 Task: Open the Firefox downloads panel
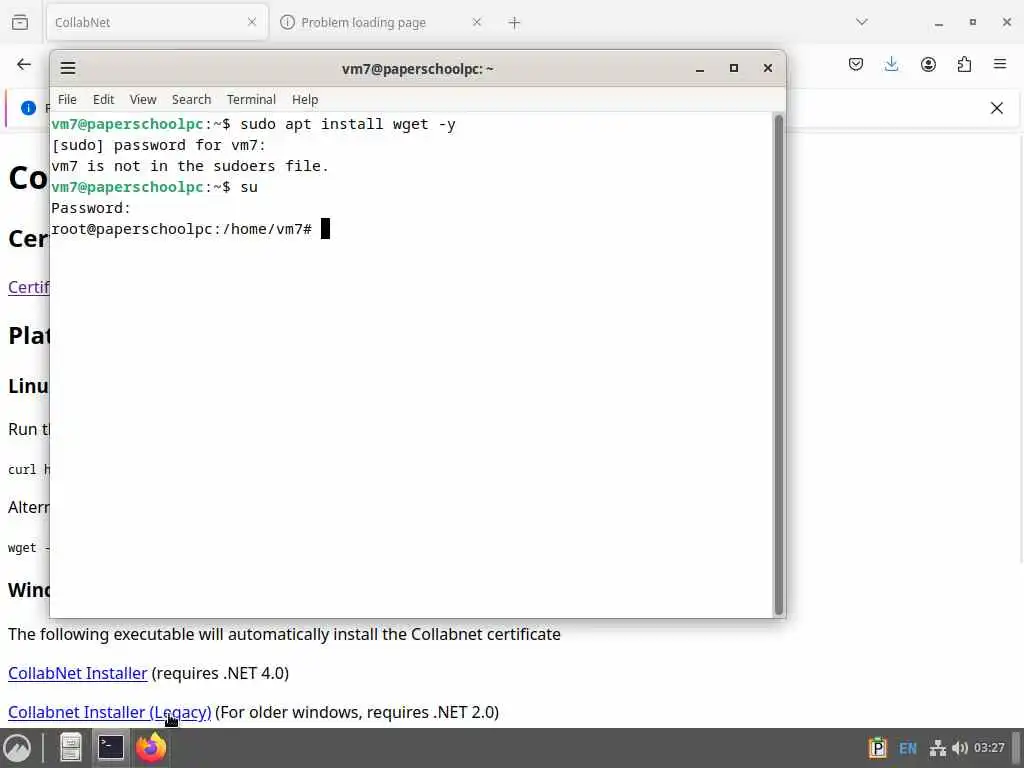click(891, 64)
